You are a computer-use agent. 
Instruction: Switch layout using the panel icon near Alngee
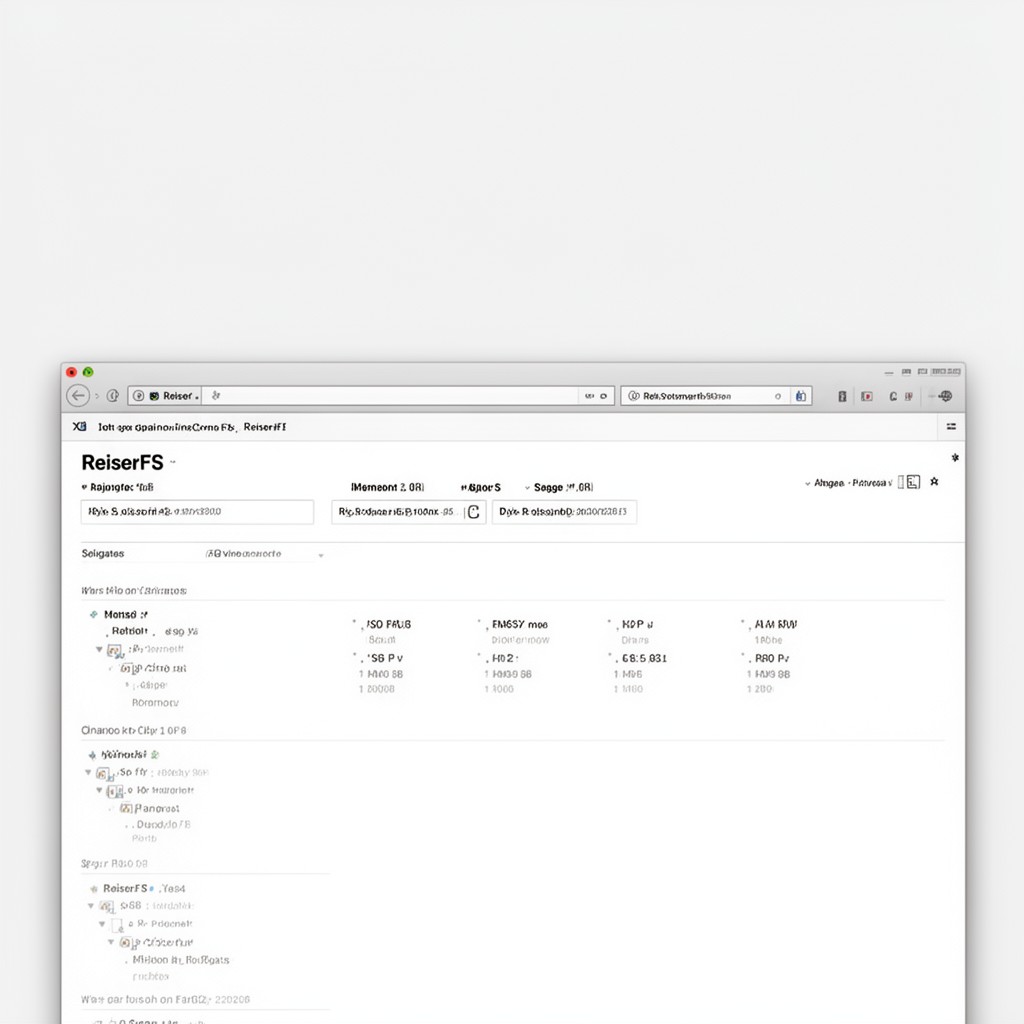913,482
